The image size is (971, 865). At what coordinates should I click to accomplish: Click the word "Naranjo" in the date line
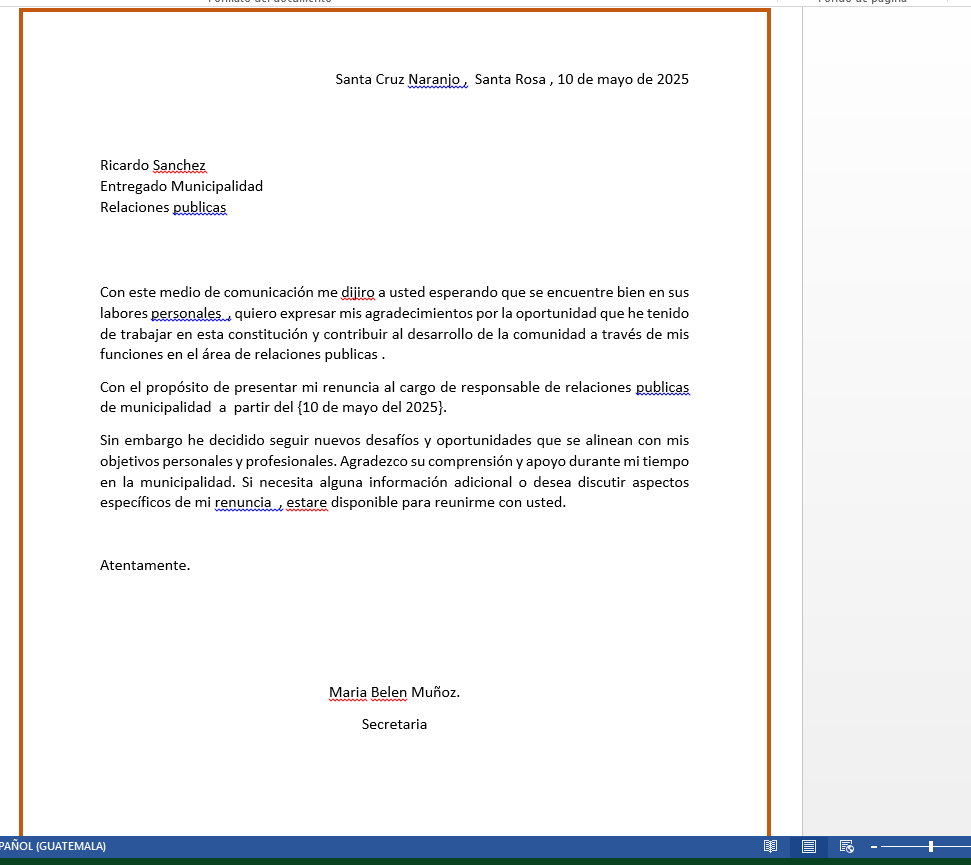click(434, 79)
